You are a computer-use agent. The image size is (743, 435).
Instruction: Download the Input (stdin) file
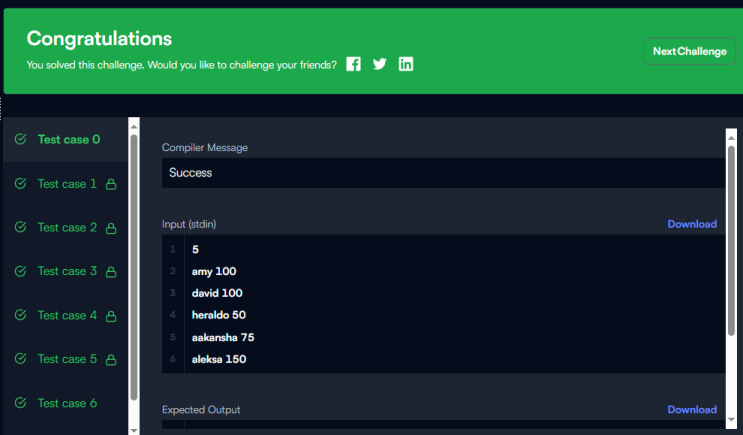pyautogui.click(x=692, y=224)
